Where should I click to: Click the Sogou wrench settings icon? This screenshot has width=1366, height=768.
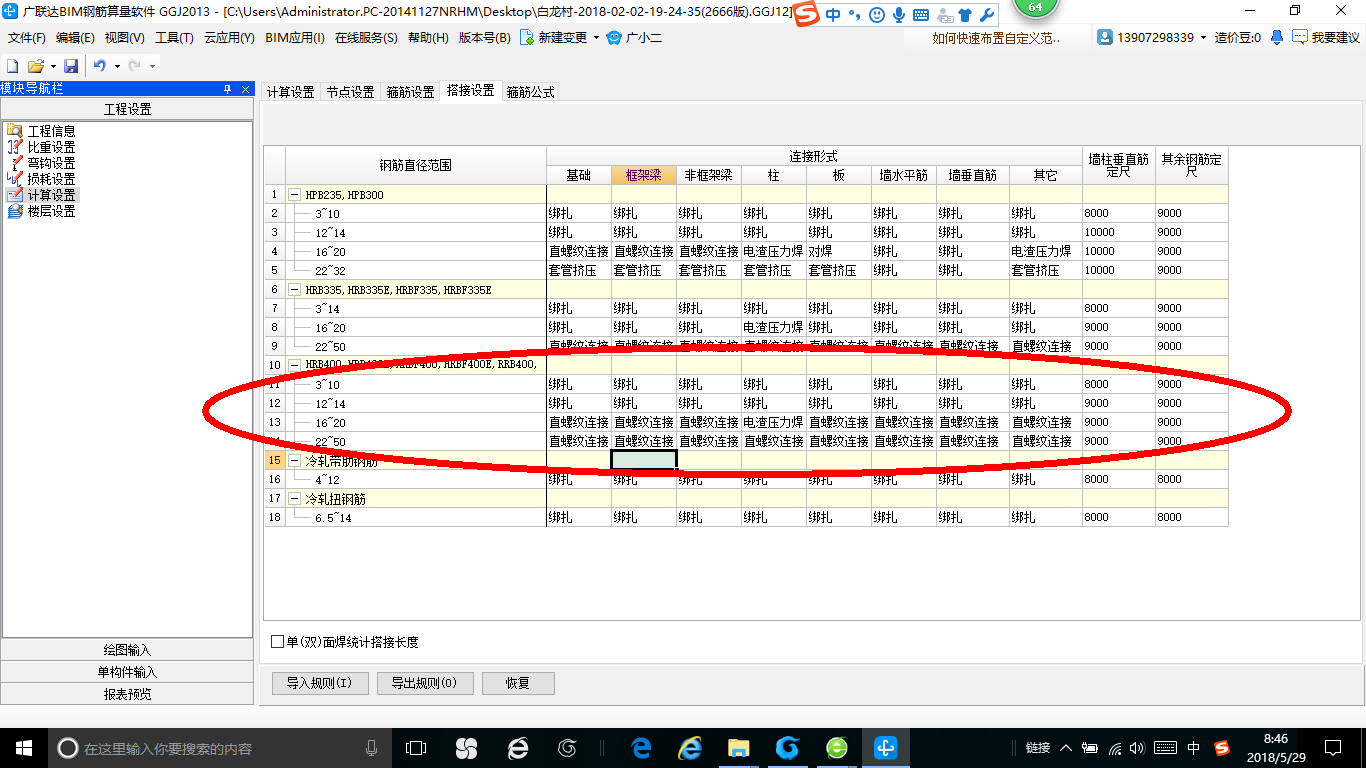point(986,16)
